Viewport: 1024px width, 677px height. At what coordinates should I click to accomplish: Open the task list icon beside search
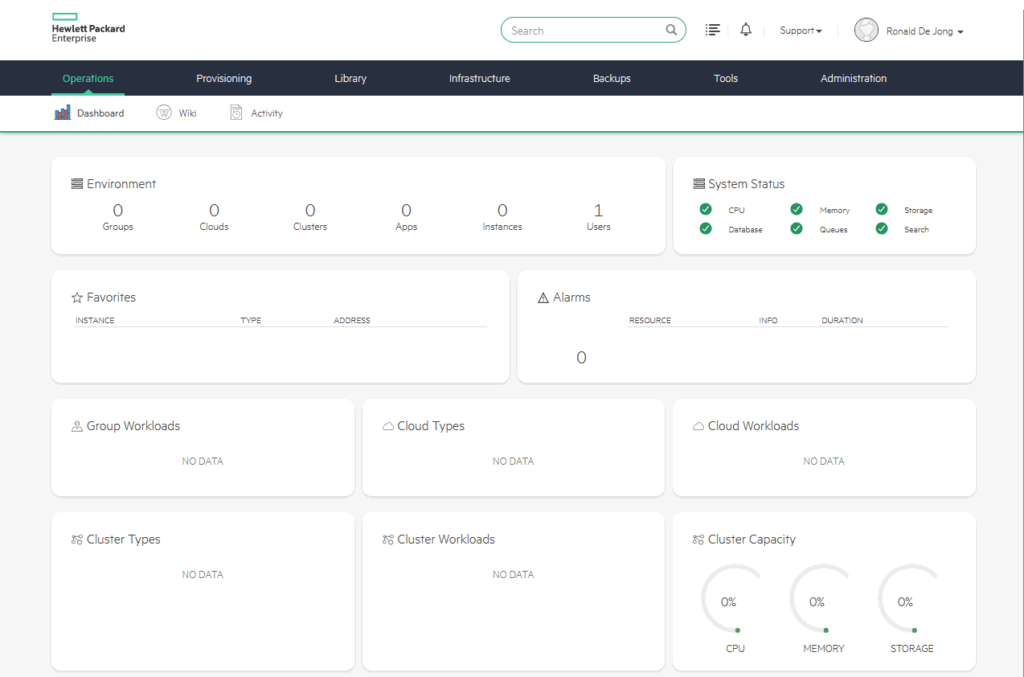(x=712, y=30)
